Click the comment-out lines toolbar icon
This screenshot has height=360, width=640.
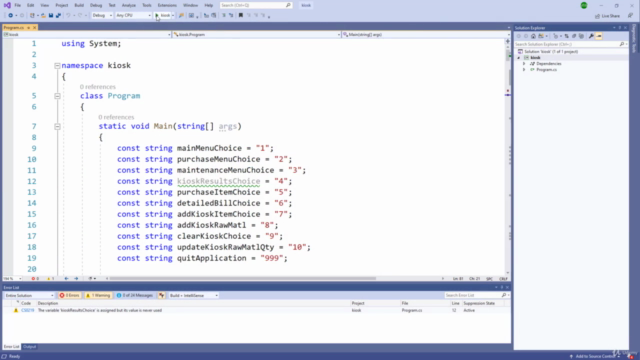(224, 16)
